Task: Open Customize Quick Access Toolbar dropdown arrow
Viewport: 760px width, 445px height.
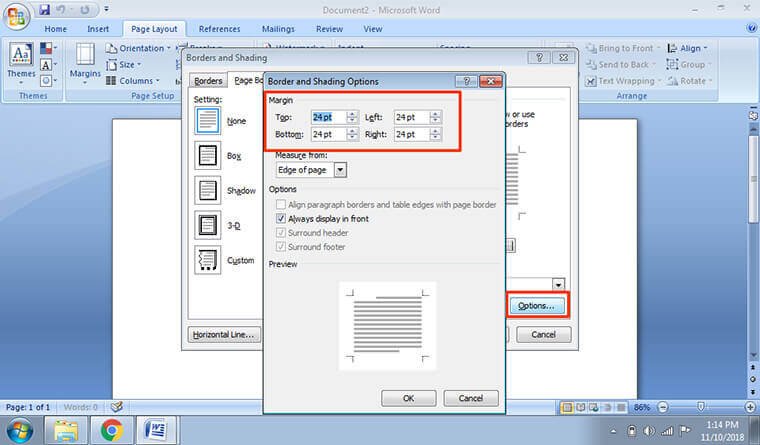Action: (107, 9)
